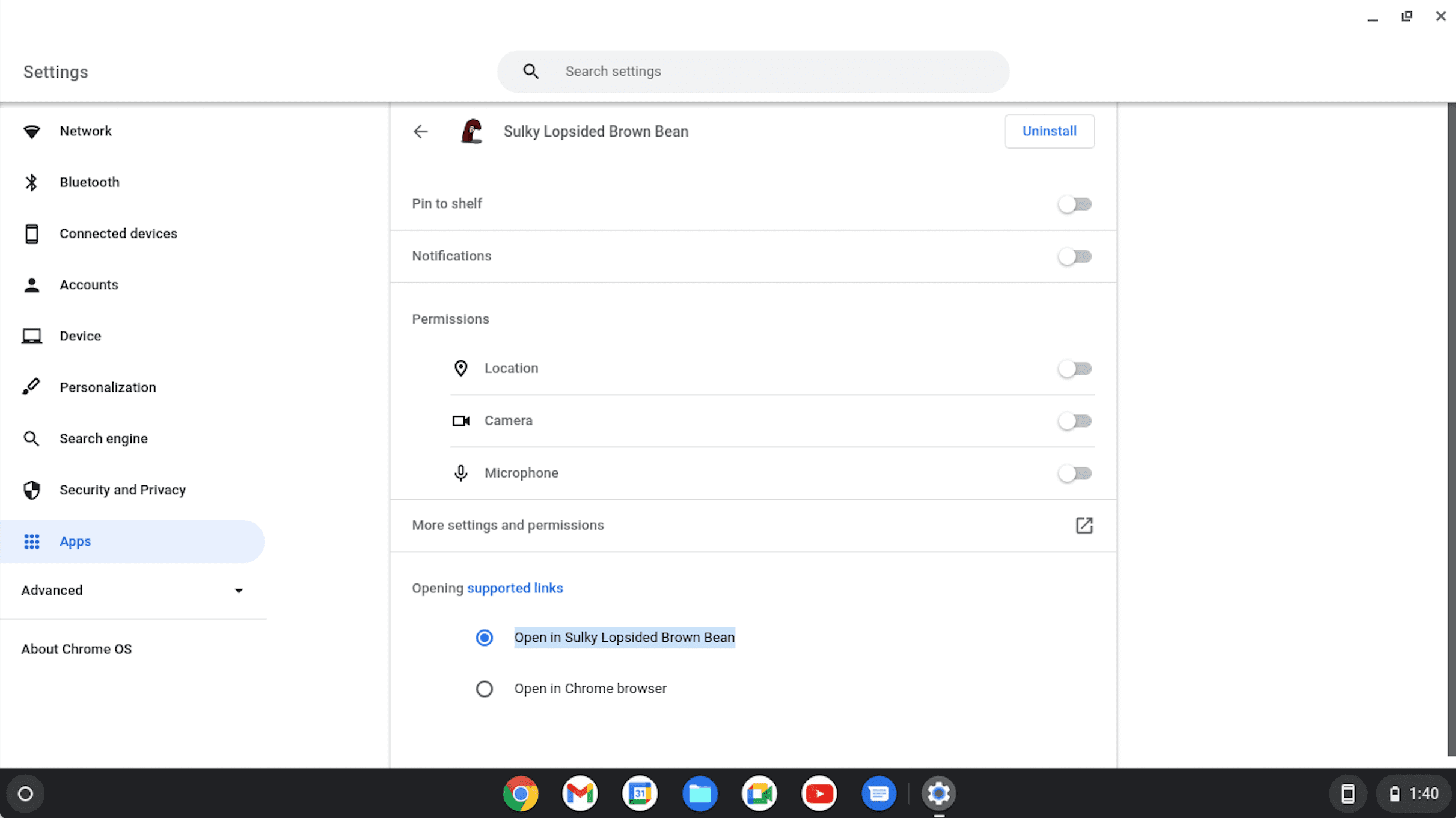Select Open in Chrome browser option
1456x818 pixels.
pos(484,688)
